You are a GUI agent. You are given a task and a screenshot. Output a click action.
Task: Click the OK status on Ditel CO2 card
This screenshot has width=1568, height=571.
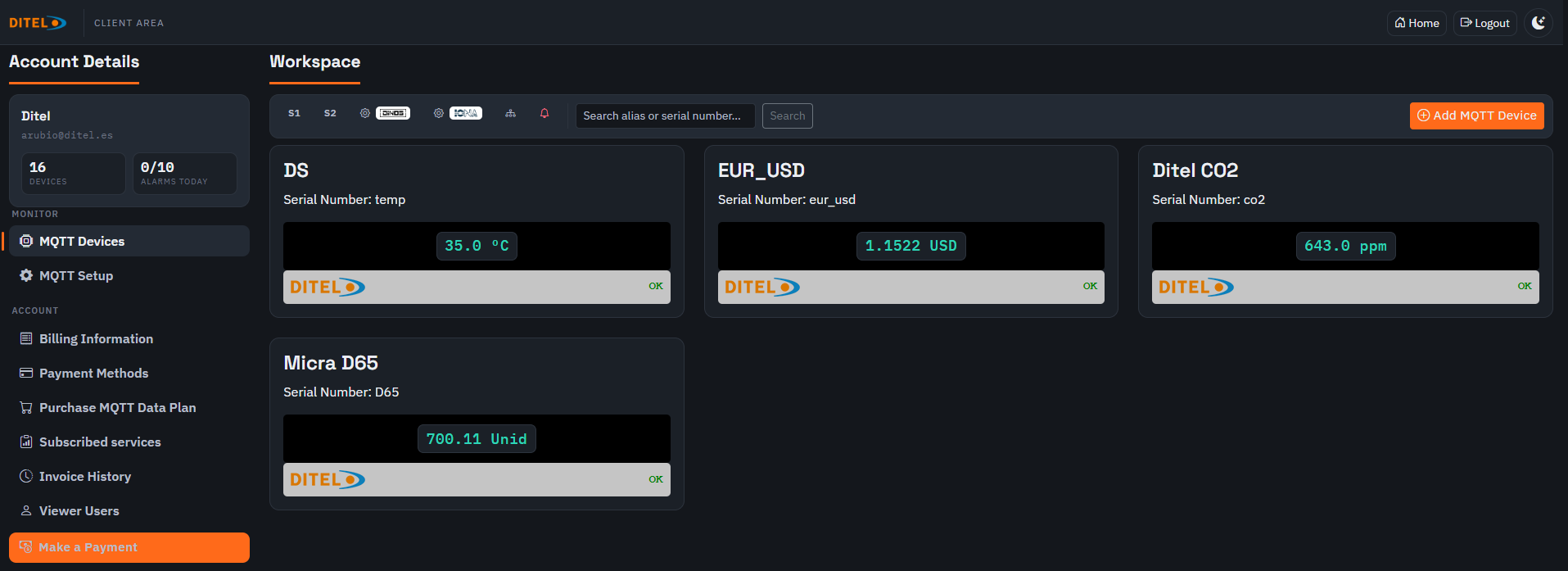(x=1525, y=286)
